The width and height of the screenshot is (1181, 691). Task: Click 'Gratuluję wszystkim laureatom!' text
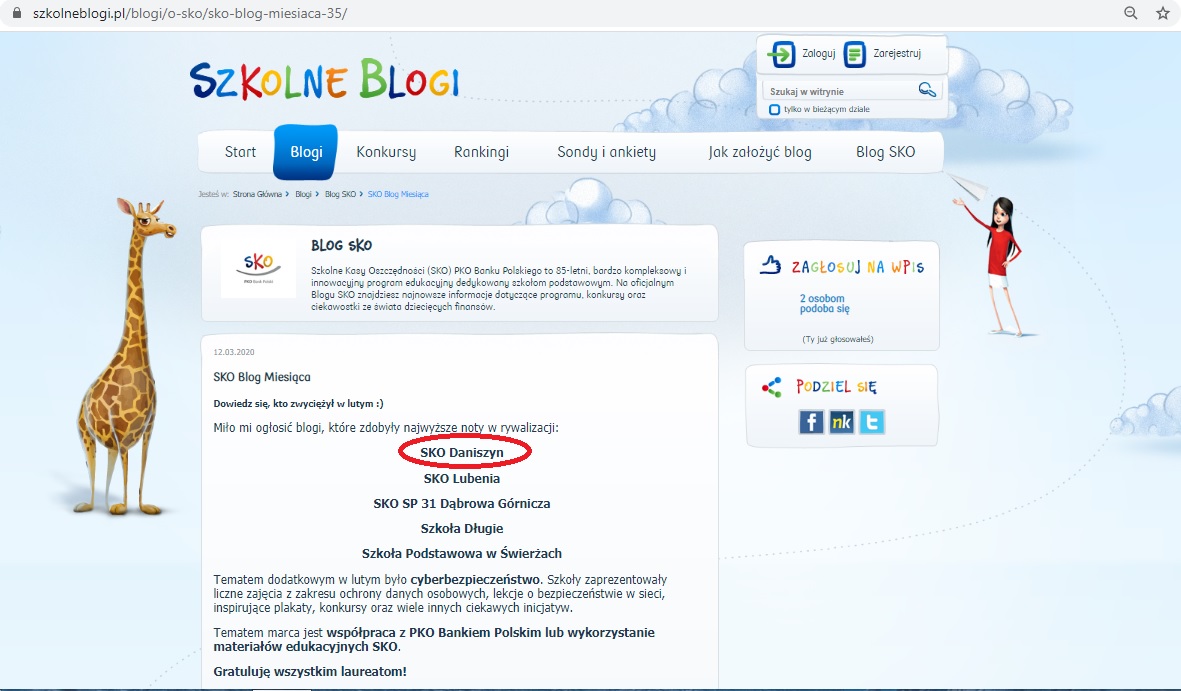(310, 671)
